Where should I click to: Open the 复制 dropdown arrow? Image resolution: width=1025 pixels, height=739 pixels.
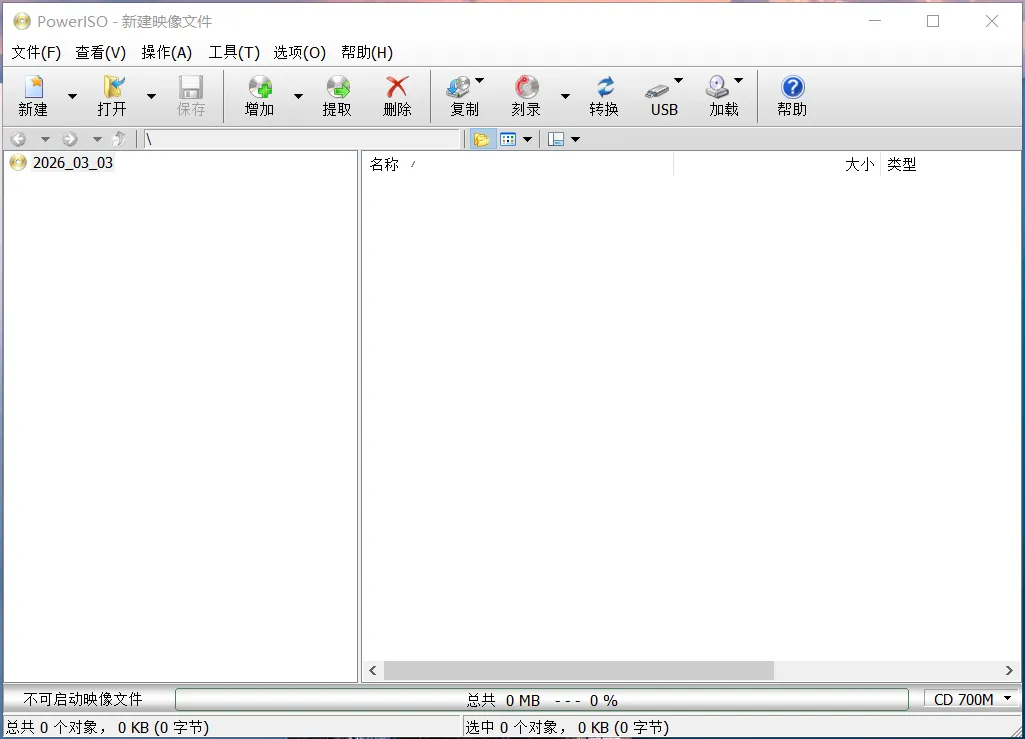[480, 80]
